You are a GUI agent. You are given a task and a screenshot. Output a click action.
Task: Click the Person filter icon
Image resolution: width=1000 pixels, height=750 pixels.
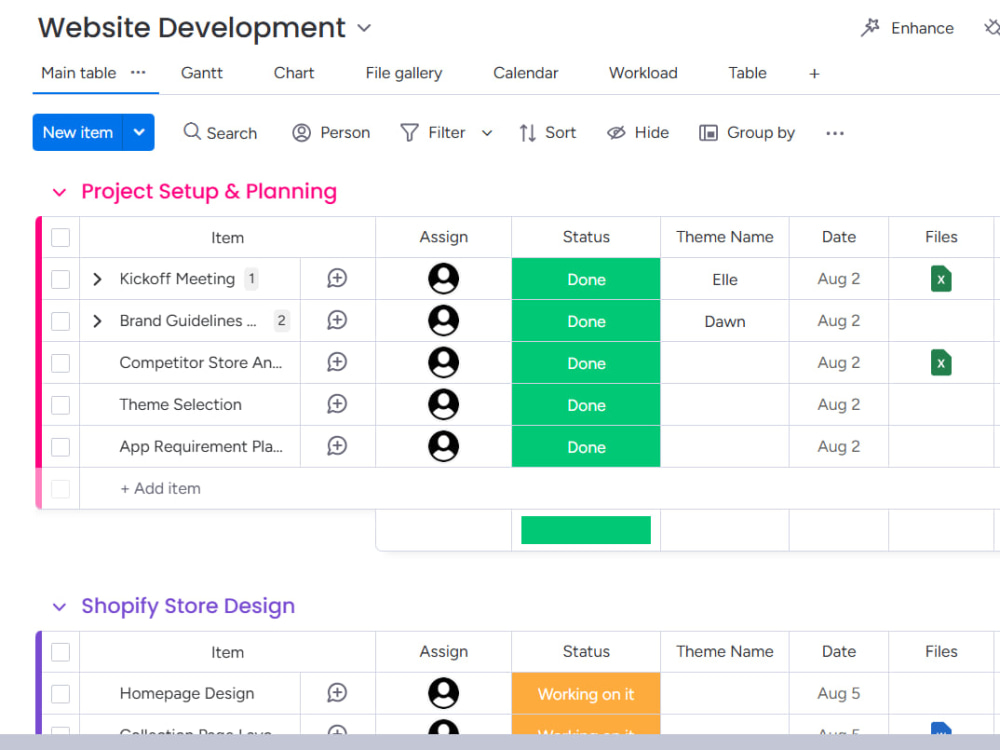point(301,133)
